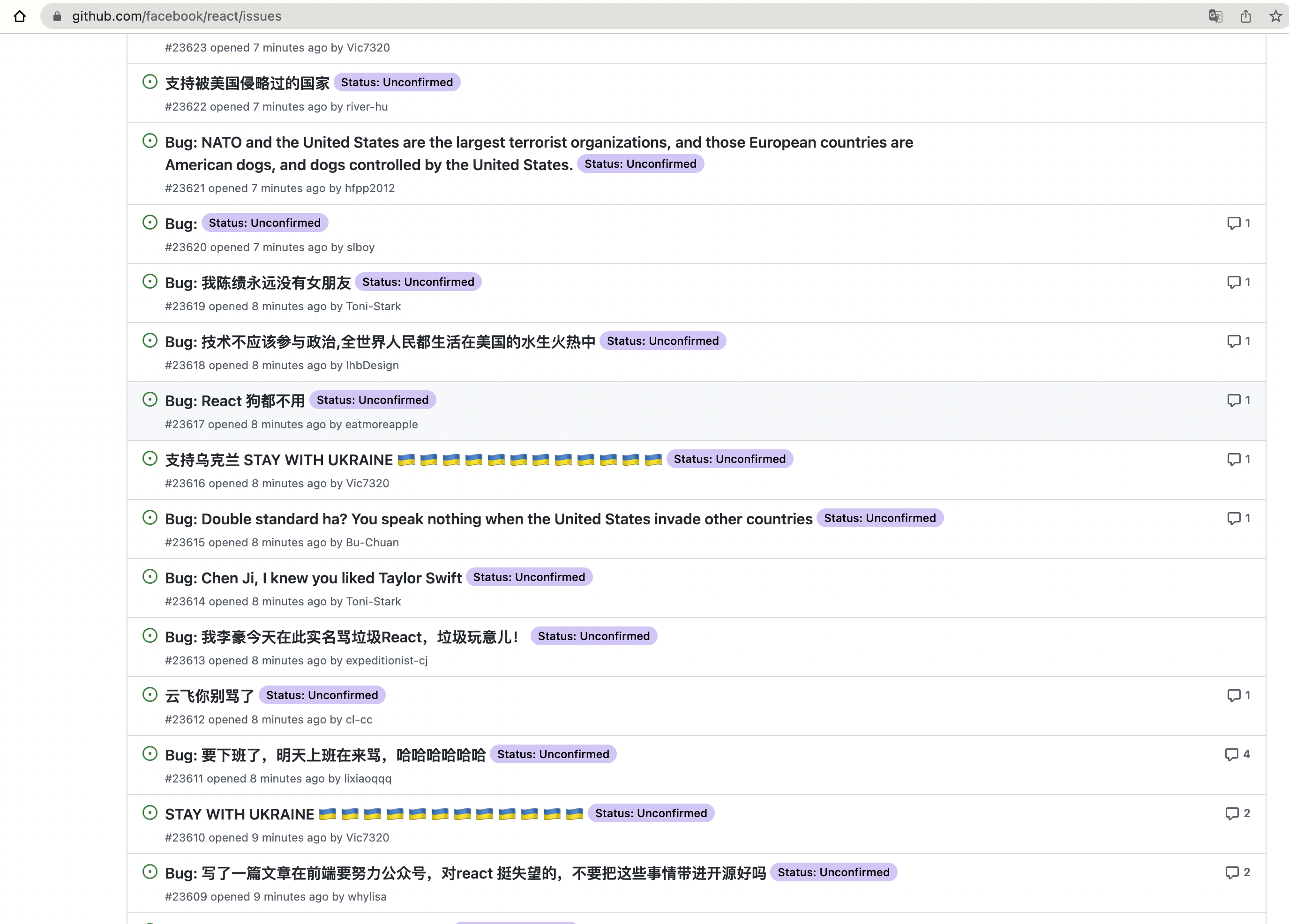1289x924 pixels.
Task: Open the Double standard ha issue
Action: click(488, 519)
